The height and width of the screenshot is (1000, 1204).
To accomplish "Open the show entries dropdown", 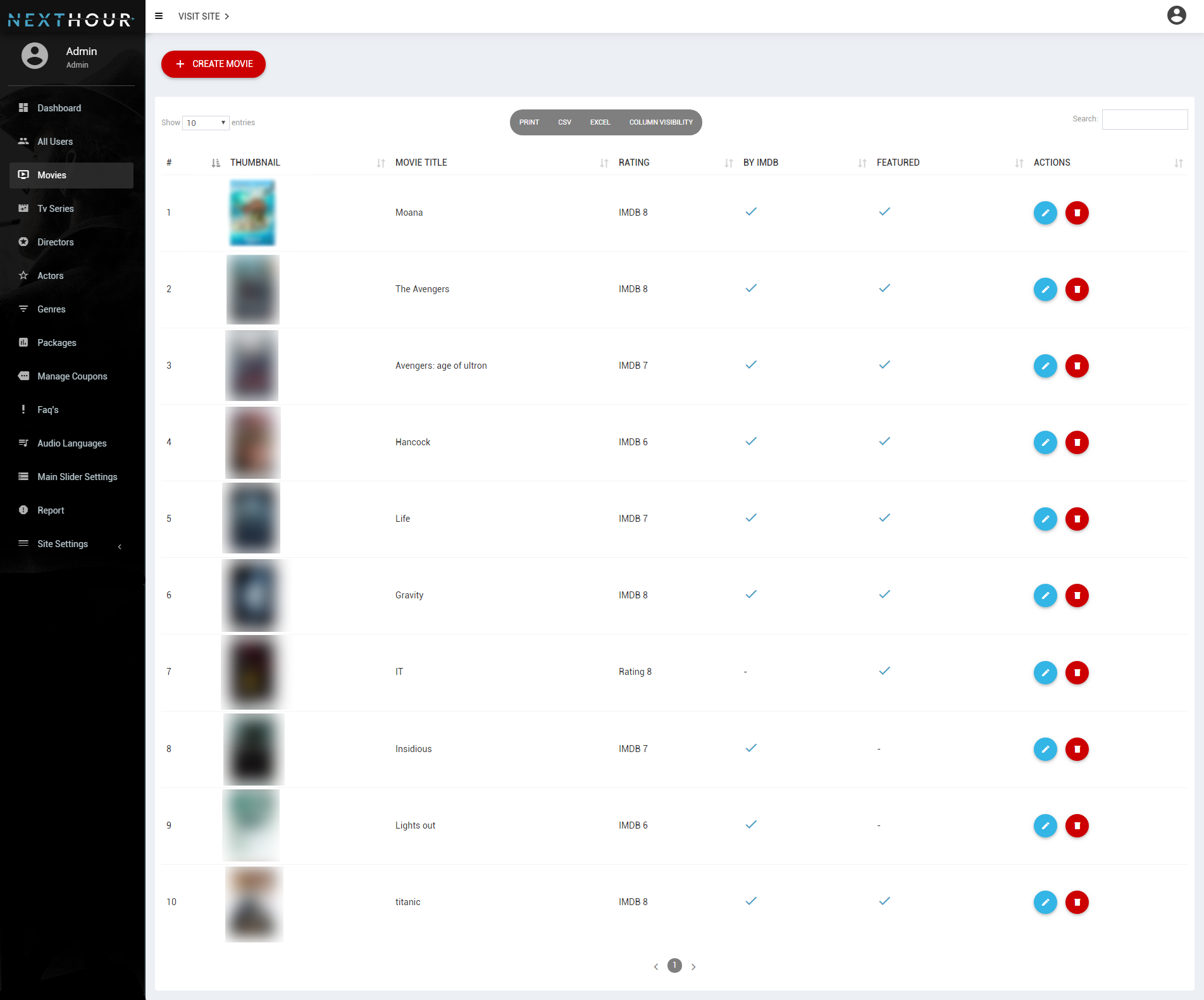I will (x=206, y=123).
